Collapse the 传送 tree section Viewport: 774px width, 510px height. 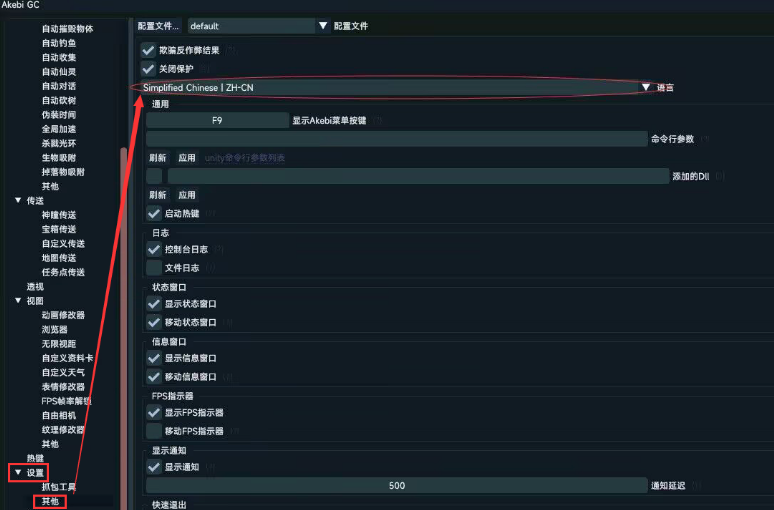click(18, 200)
